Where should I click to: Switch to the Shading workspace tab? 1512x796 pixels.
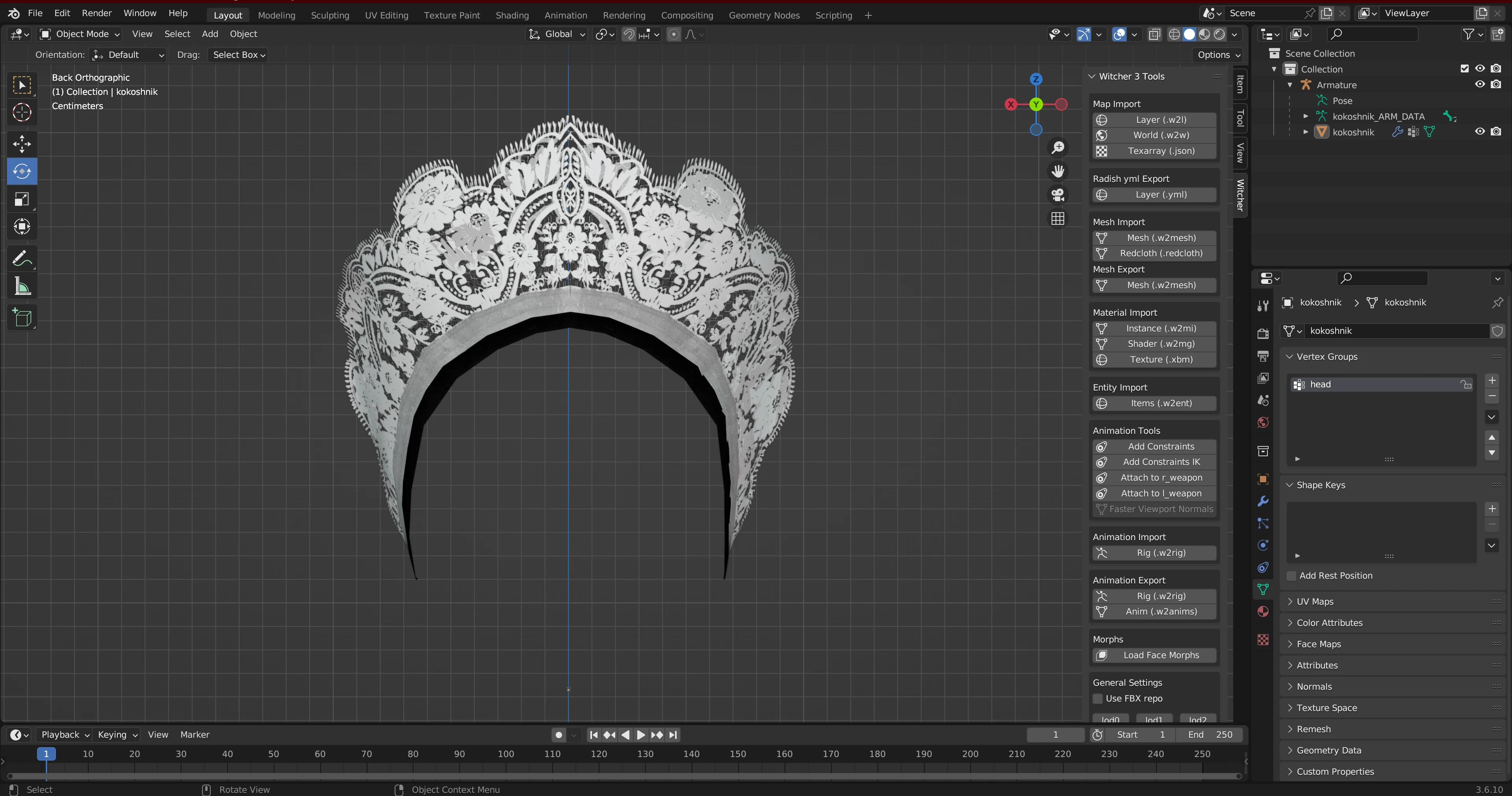[x=512, y=15]
